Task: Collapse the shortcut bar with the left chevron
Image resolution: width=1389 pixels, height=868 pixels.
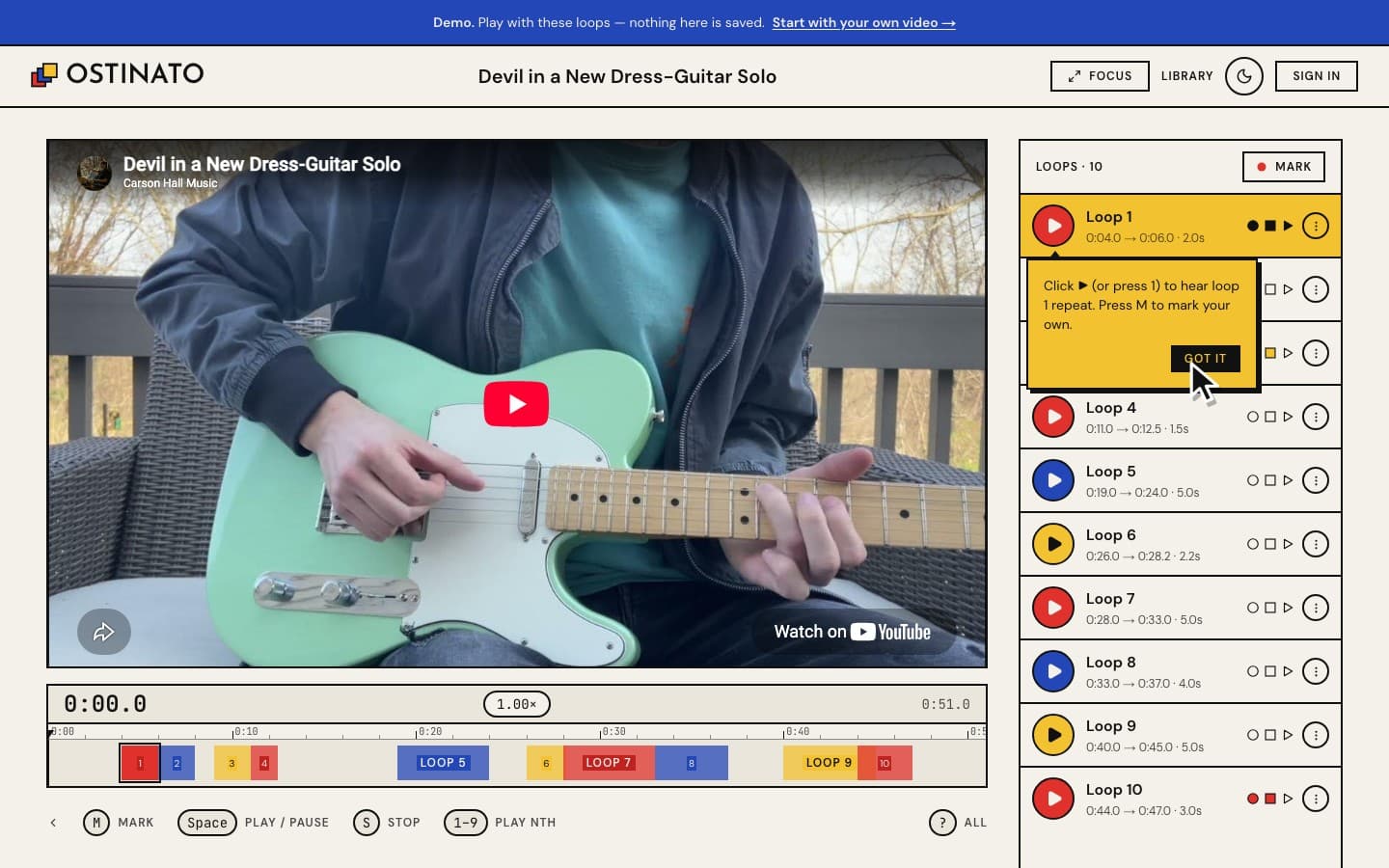Action: (x=53, y=823)
